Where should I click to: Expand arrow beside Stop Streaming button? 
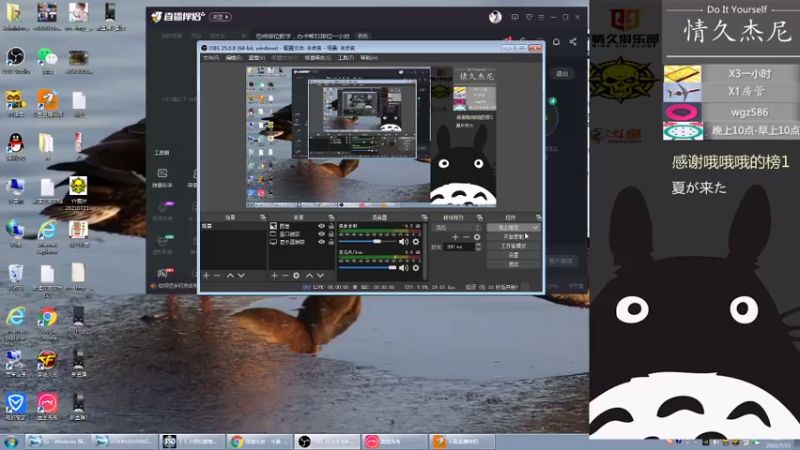(x=535, y=228)
